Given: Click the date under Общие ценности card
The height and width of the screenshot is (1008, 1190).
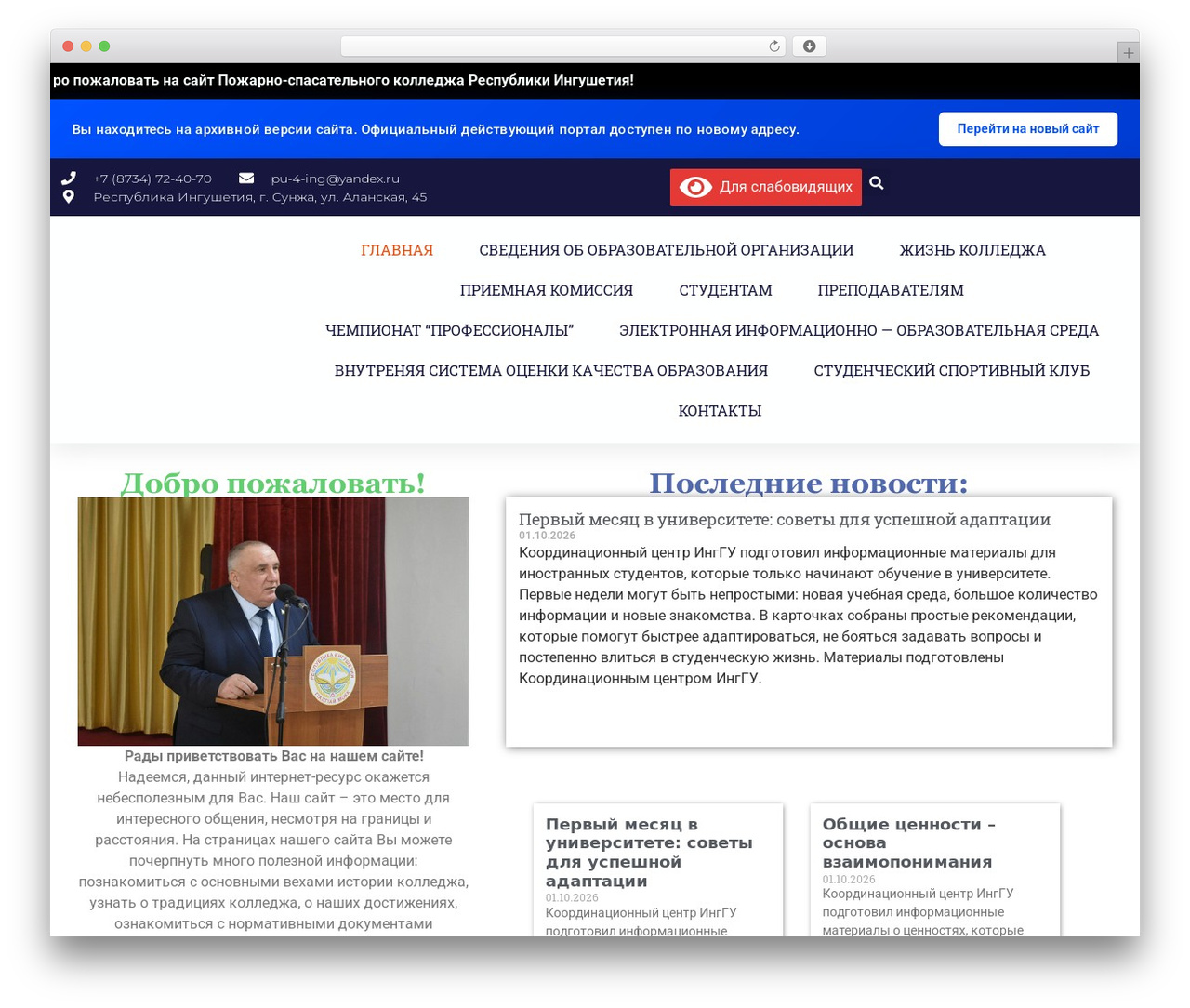Looking at the screenshot, I should [x=849, y=880].
